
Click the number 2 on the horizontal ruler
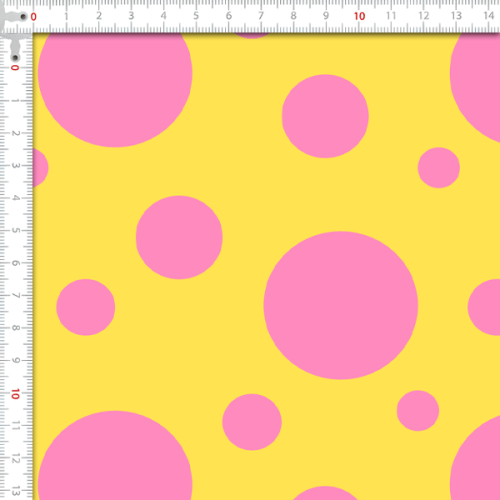tap(99, 16)
